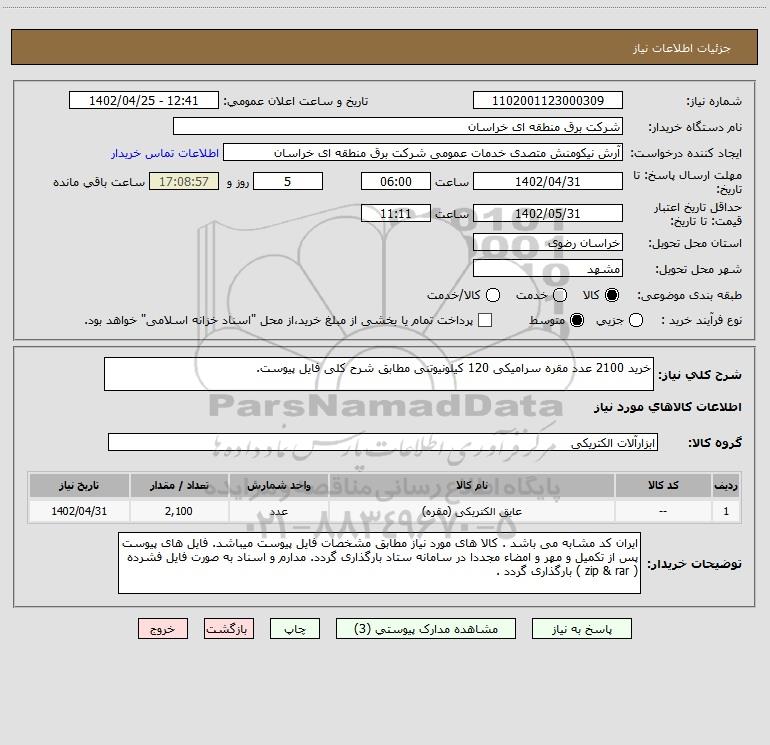Click the تاریخ نیاز column header
Screen dimensions: 770x745
point(79,485)
